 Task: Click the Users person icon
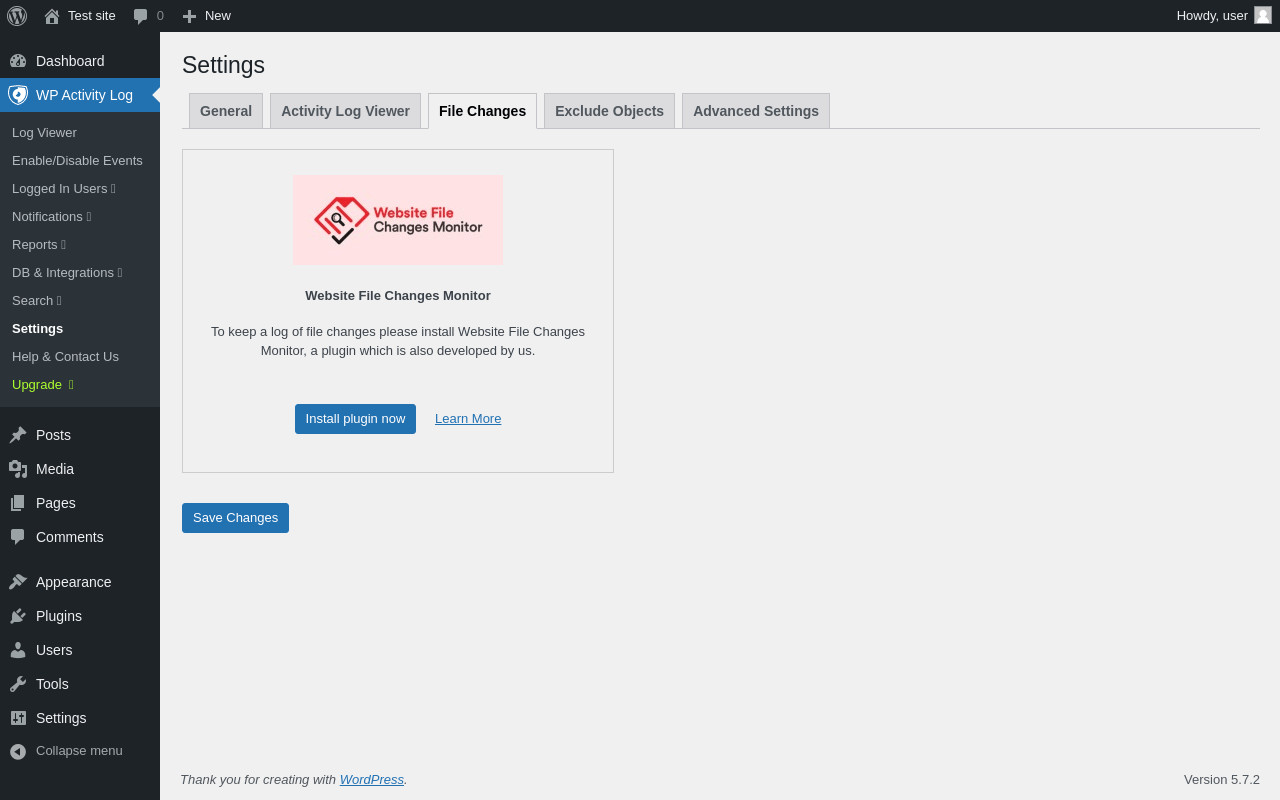[18, 650]
